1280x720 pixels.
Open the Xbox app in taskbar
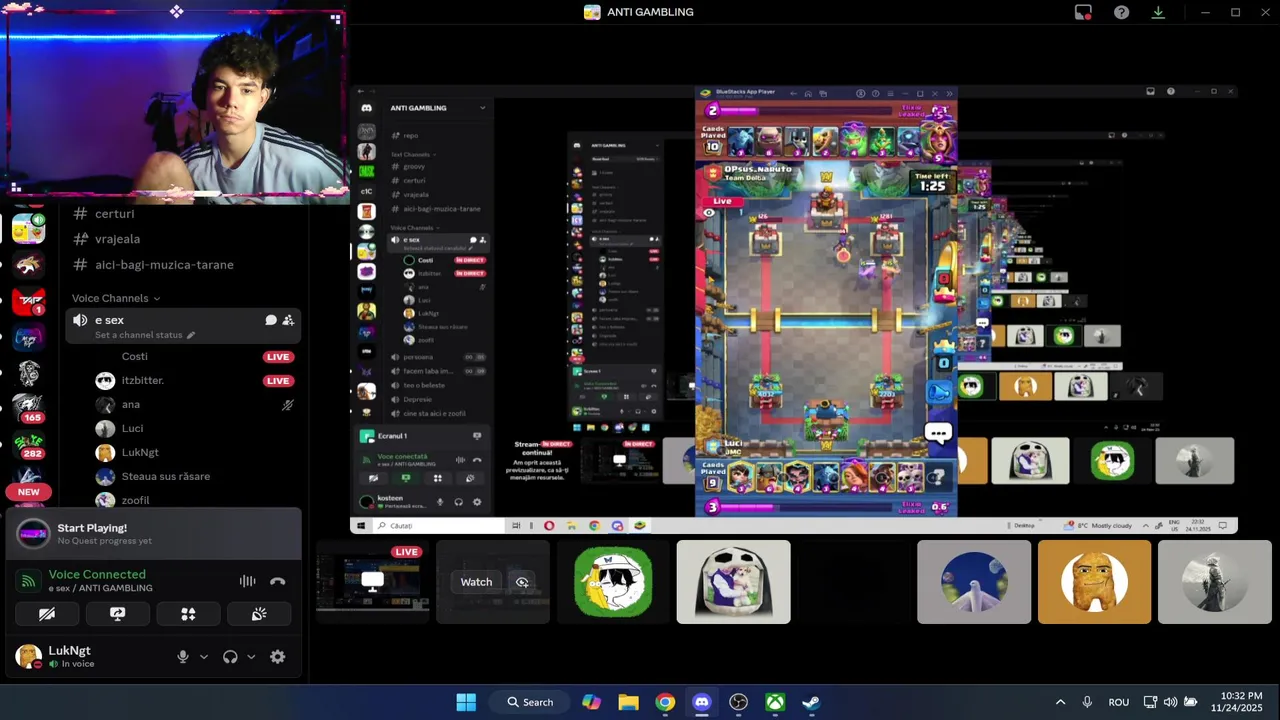[x=775, y=702]
